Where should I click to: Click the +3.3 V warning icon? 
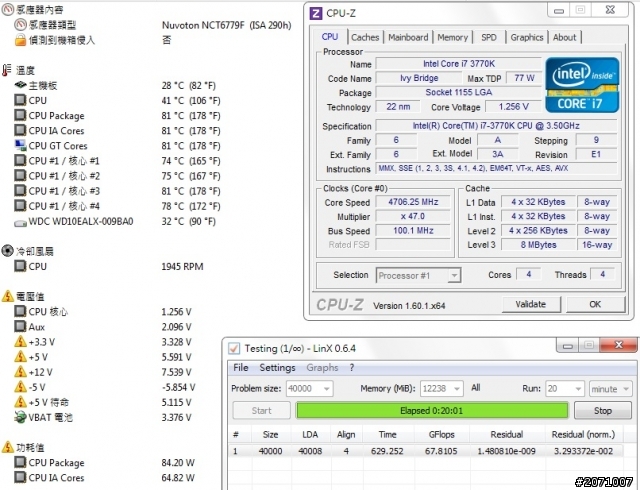tap(20, 341)
